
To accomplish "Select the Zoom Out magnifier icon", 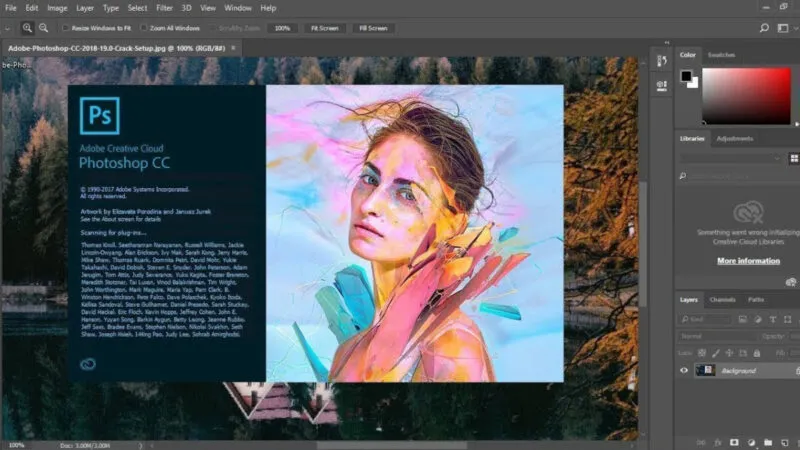I will tap(44, 28).
